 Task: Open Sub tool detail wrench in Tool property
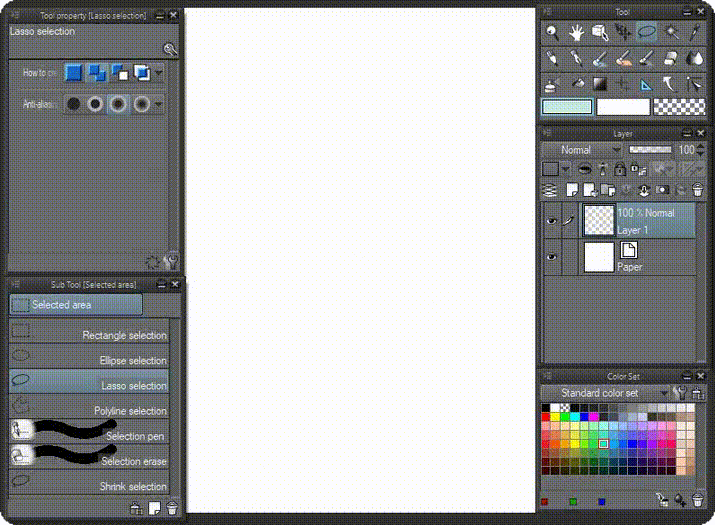click(171, 261)
